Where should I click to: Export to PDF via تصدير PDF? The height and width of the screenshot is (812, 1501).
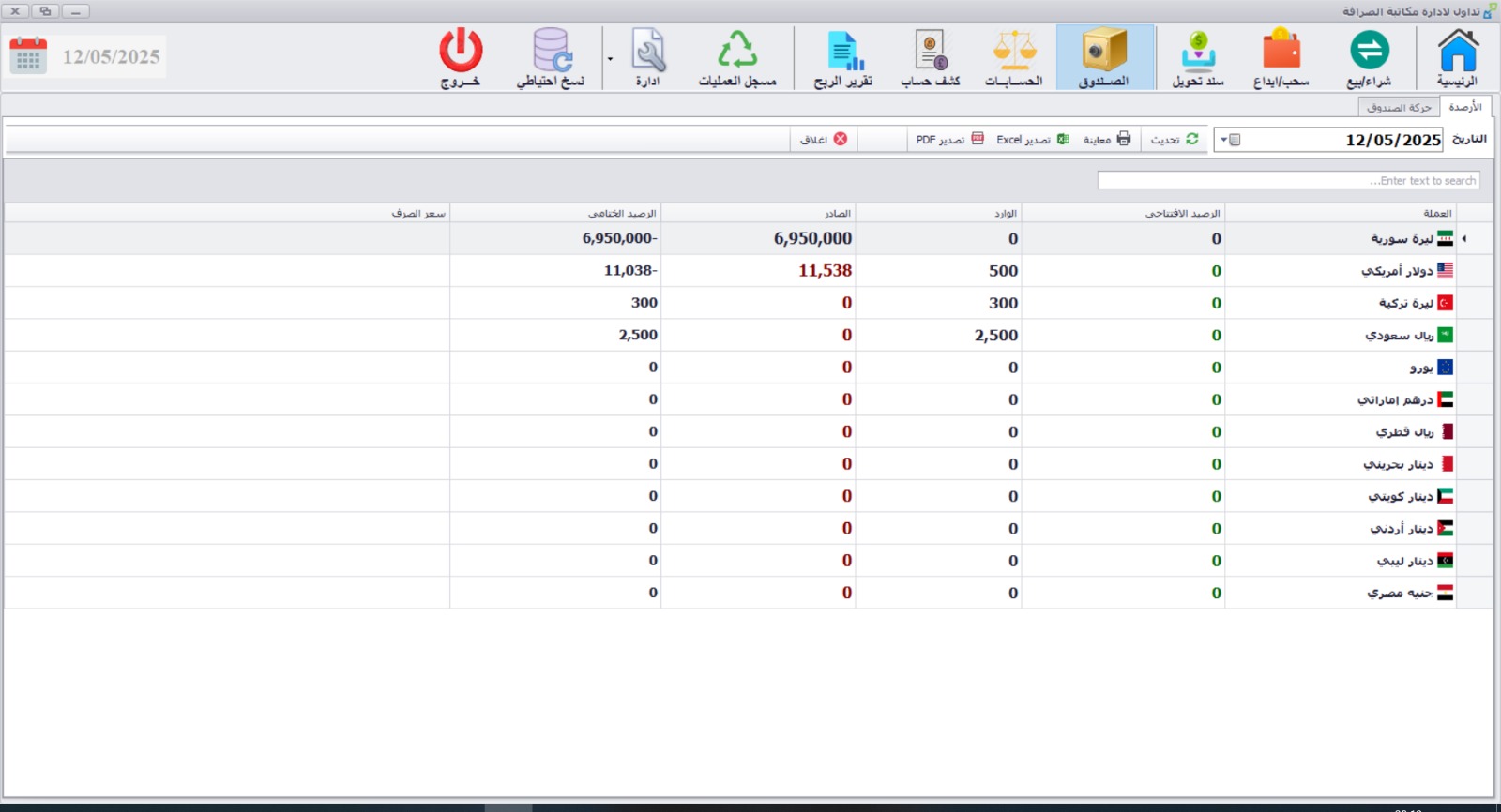(949, 139)
